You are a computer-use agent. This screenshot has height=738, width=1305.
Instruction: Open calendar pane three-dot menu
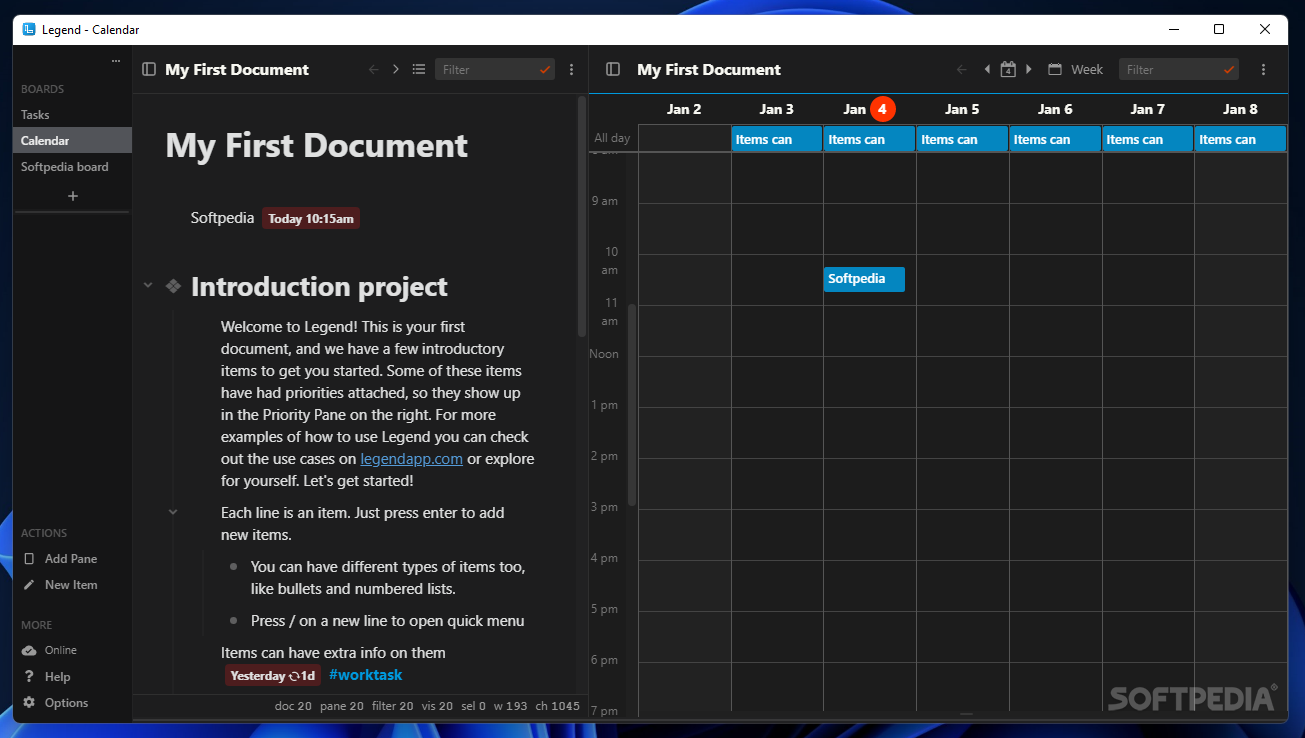1263,70
